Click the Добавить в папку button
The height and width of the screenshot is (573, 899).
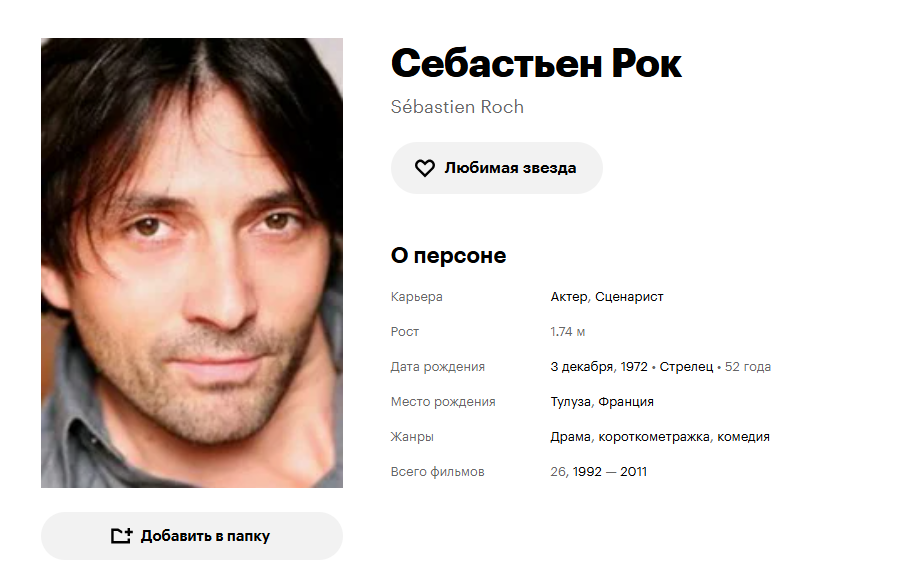(192, 536)
